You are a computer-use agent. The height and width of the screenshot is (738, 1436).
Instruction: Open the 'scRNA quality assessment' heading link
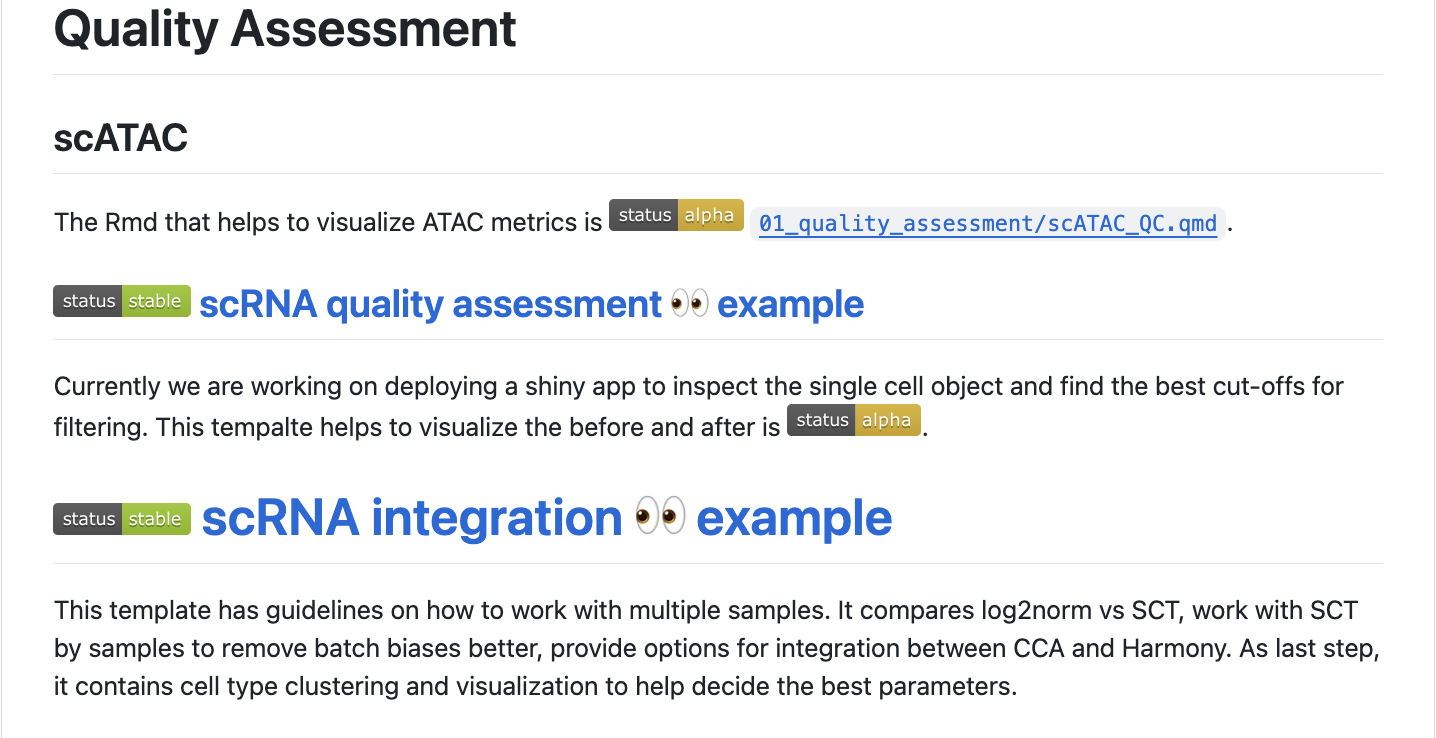tap(430, 303)
